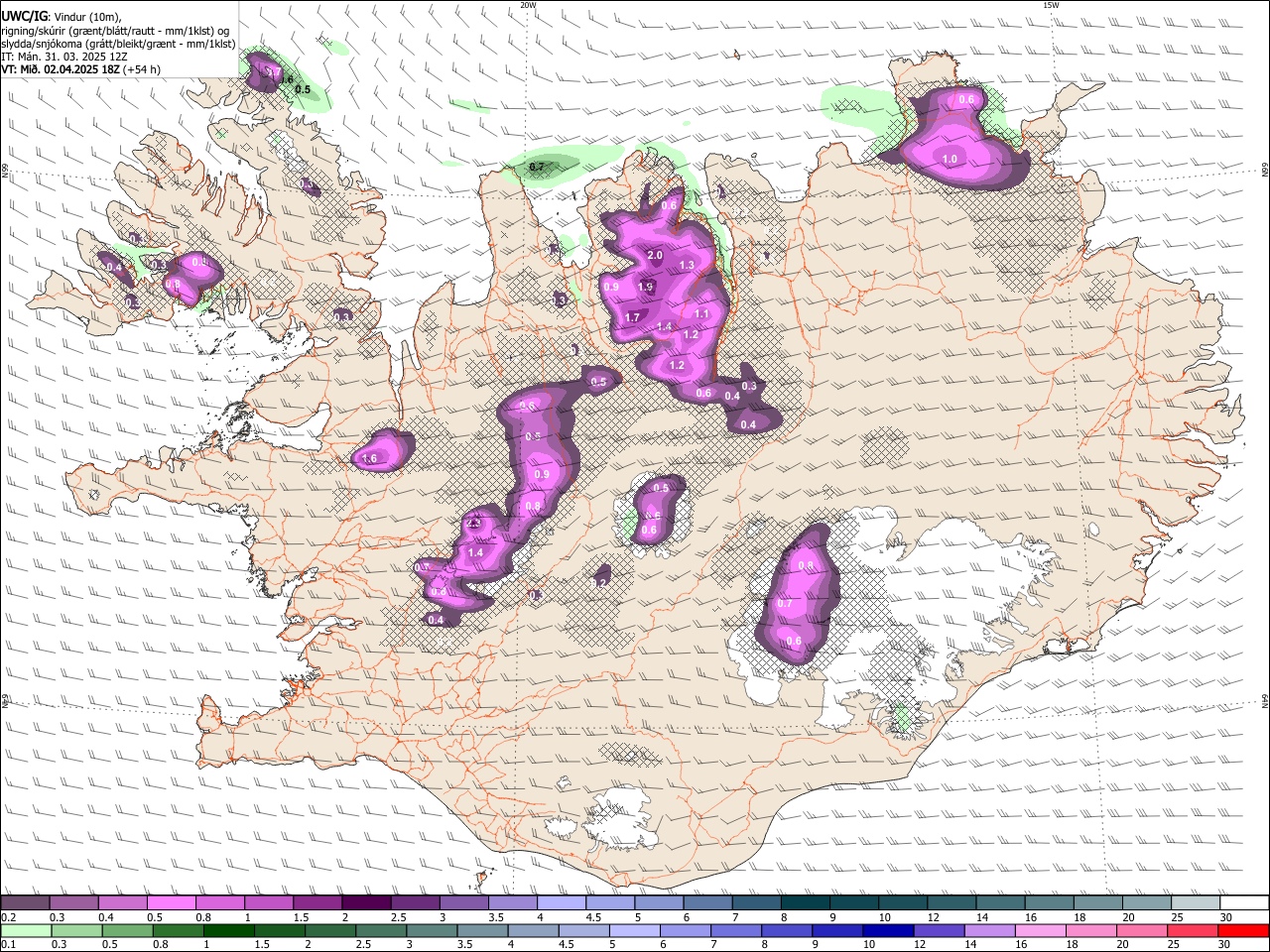Pick the white swatch labeled 30 in snow scale
The height and width of the screenshot is (952, 1270).
pyautogui.click(x=1243, y=902)
